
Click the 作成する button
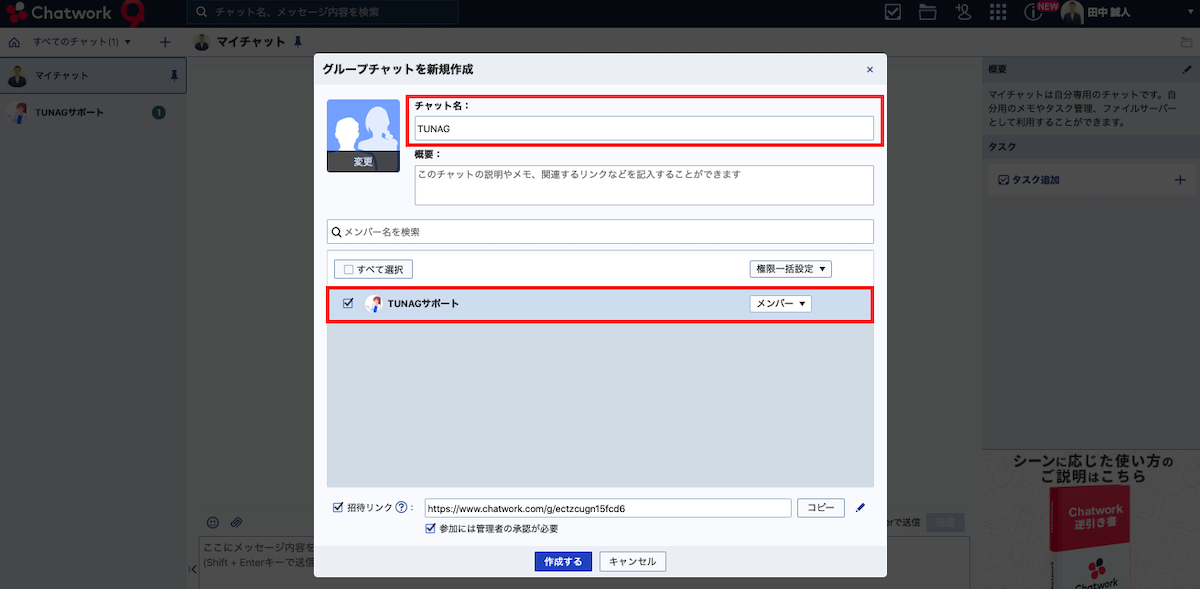coord(563,561)
